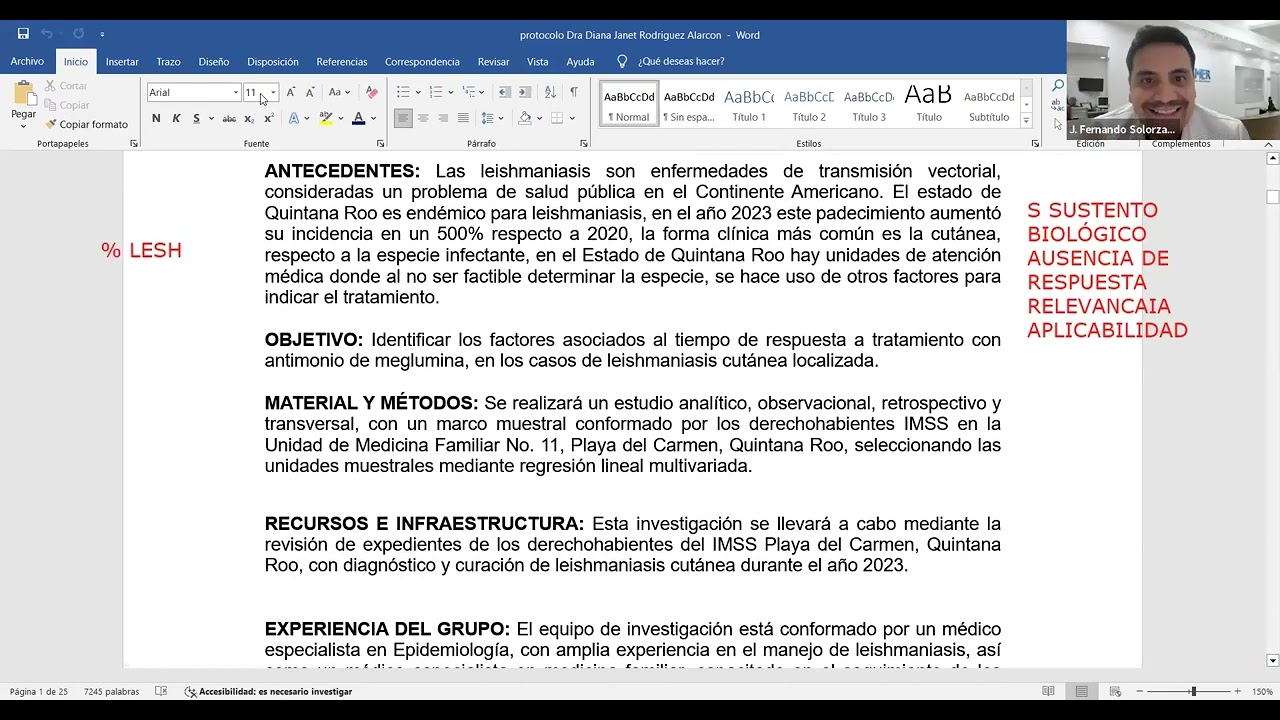The width and height of the screenshot is (1280, 720).
Task: Open Párrafo dialog launcher
Action: click(586, 144)
